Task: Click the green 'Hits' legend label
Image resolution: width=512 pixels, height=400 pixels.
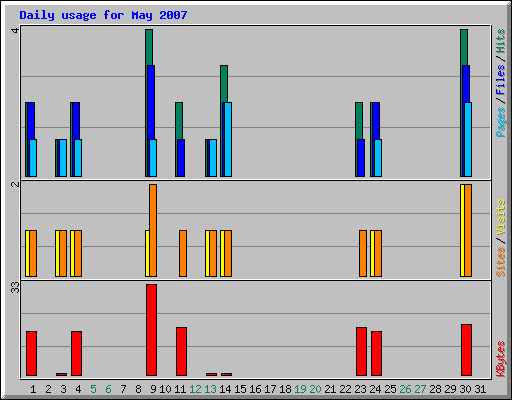Action: [x=501, y=41]
